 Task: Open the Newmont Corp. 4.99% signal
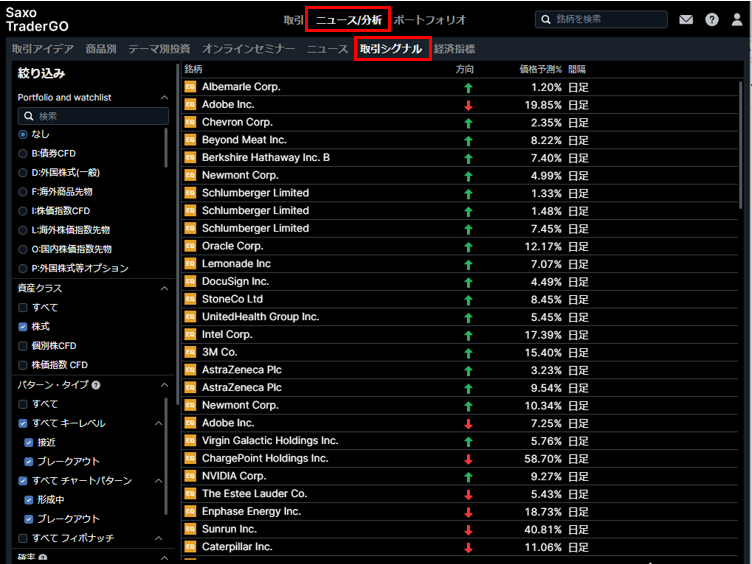[460, 176]
